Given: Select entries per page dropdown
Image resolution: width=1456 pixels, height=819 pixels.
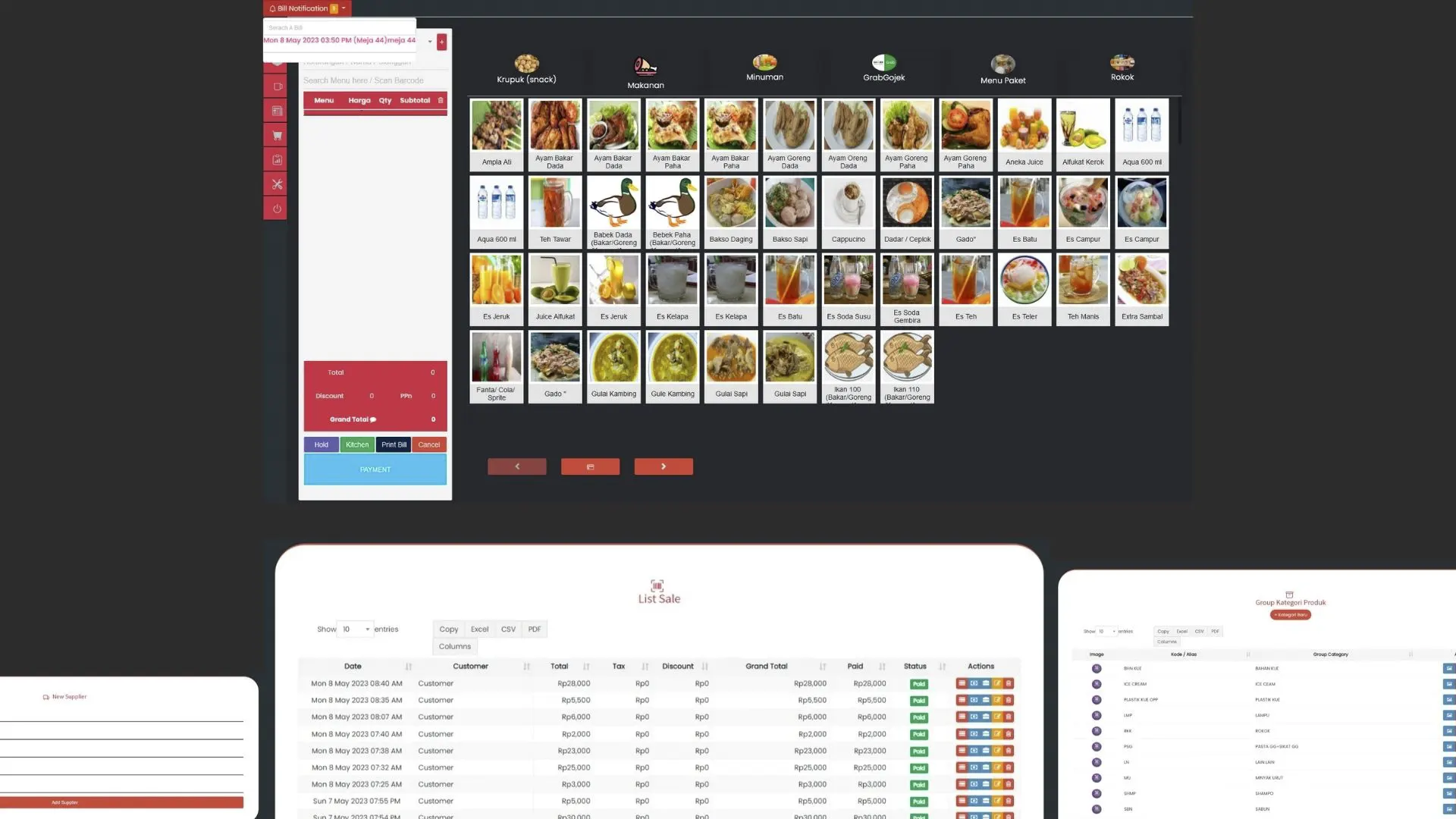Looking at the screenshot, I should (x=355, y=630).
